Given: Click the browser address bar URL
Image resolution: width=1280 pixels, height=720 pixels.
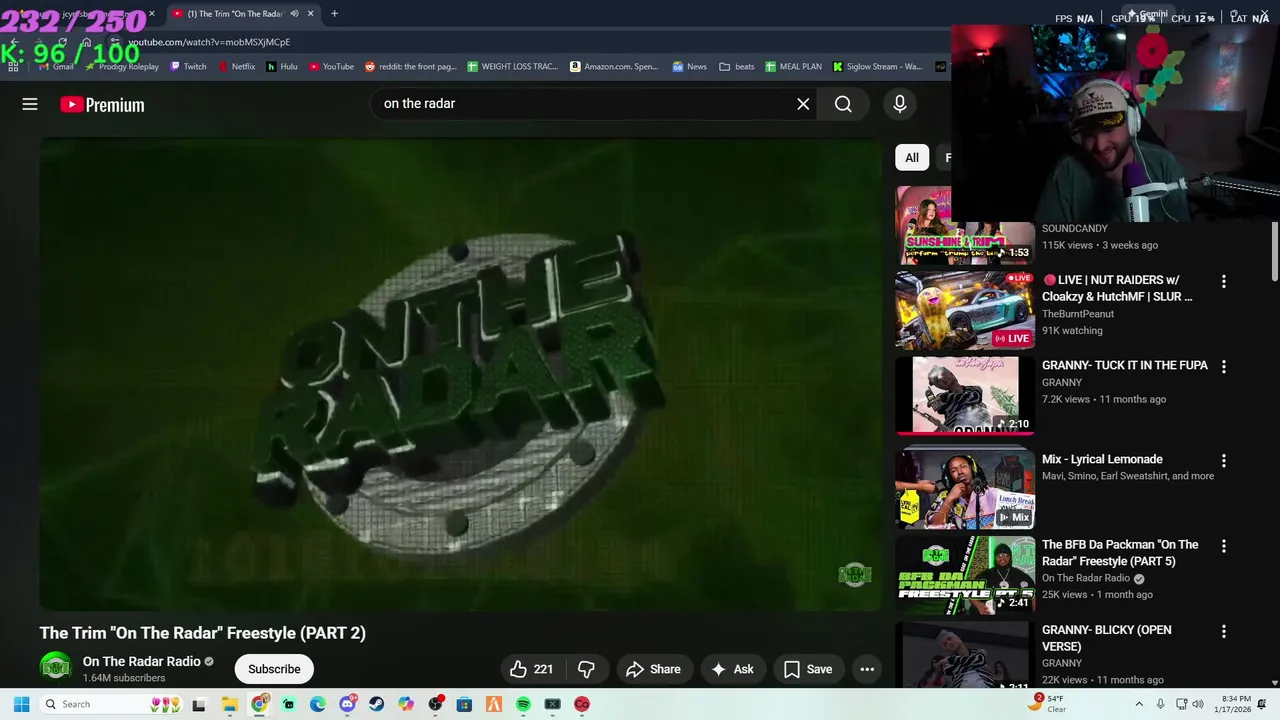Looking at the screenshot, I should click(209, 42).
